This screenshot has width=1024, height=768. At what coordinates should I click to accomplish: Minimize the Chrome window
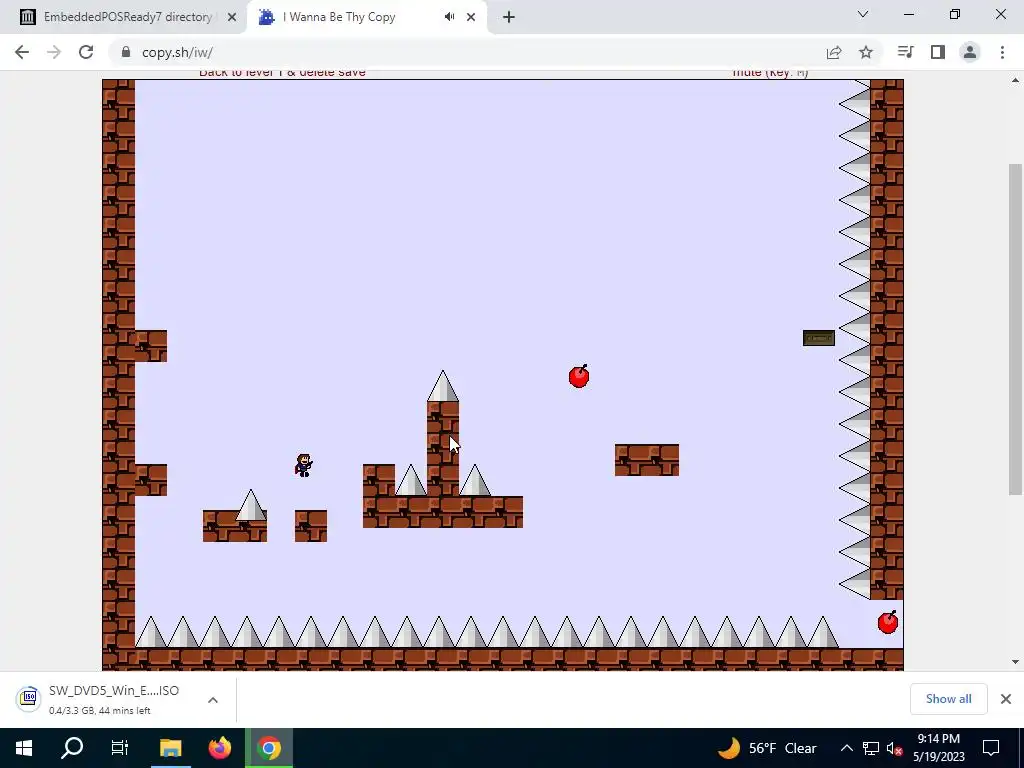click(x=908, y=14)
